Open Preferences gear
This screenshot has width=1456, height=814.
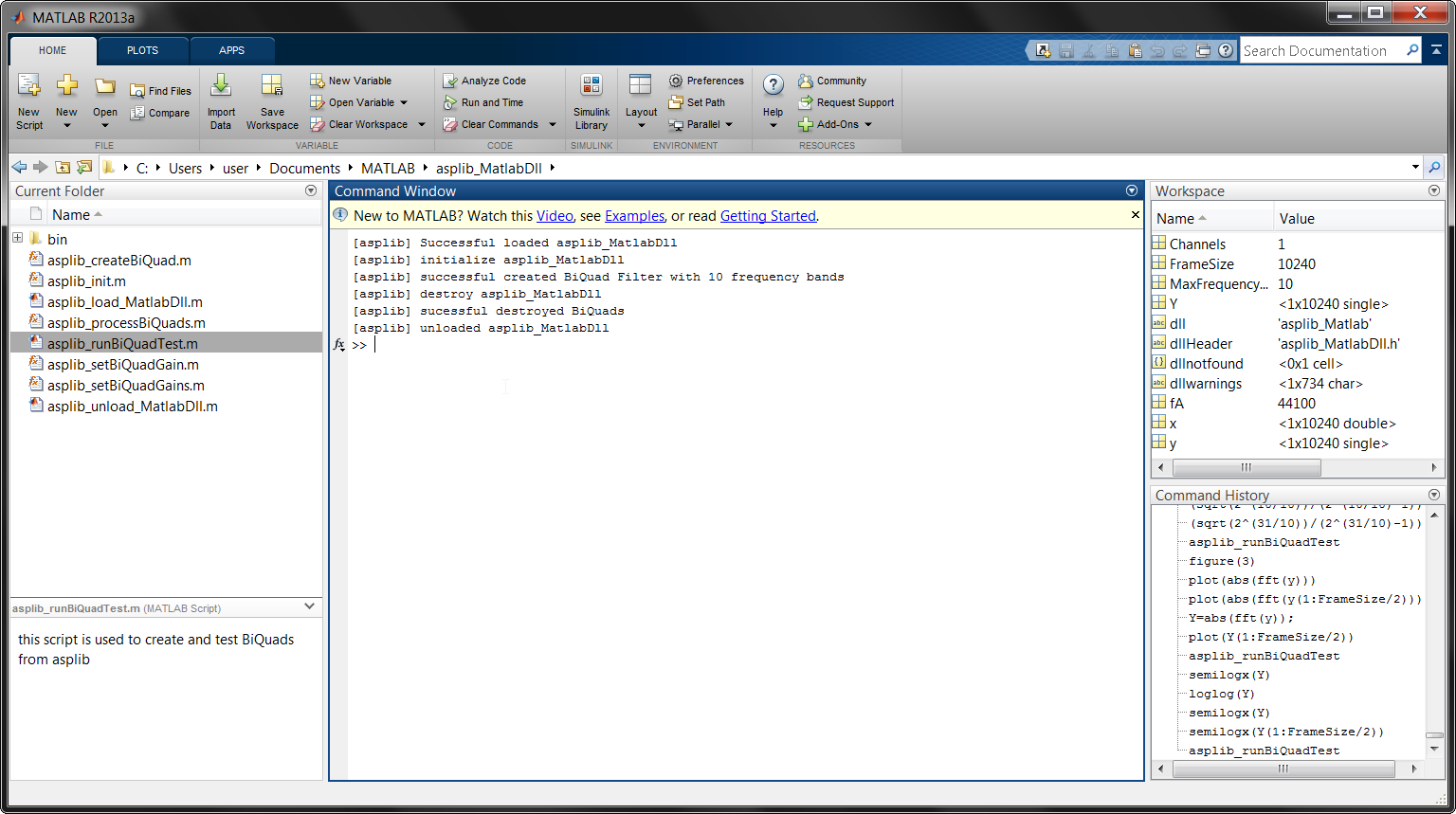coord(706,81)
